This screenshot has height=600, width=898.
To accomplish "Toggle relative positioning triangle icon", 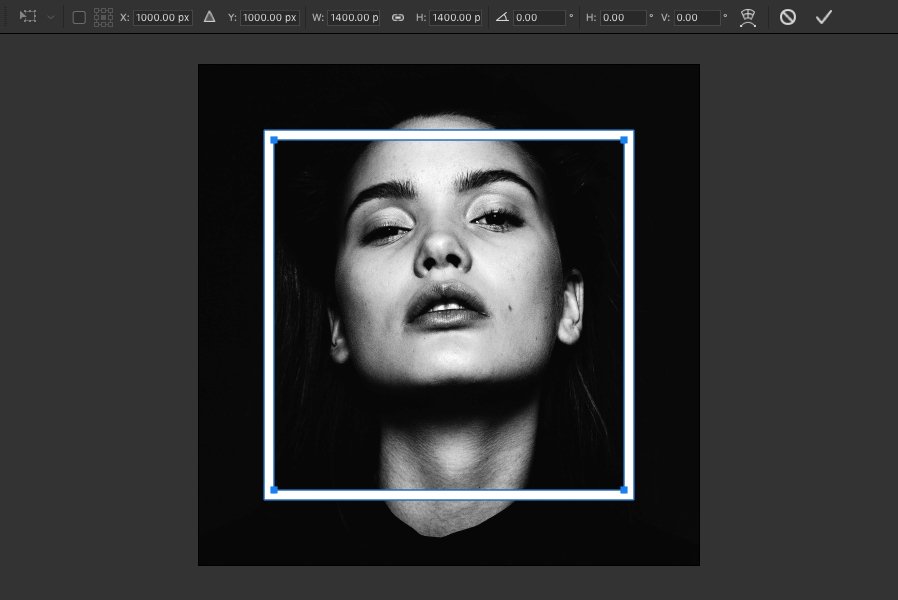I will 210,17.
